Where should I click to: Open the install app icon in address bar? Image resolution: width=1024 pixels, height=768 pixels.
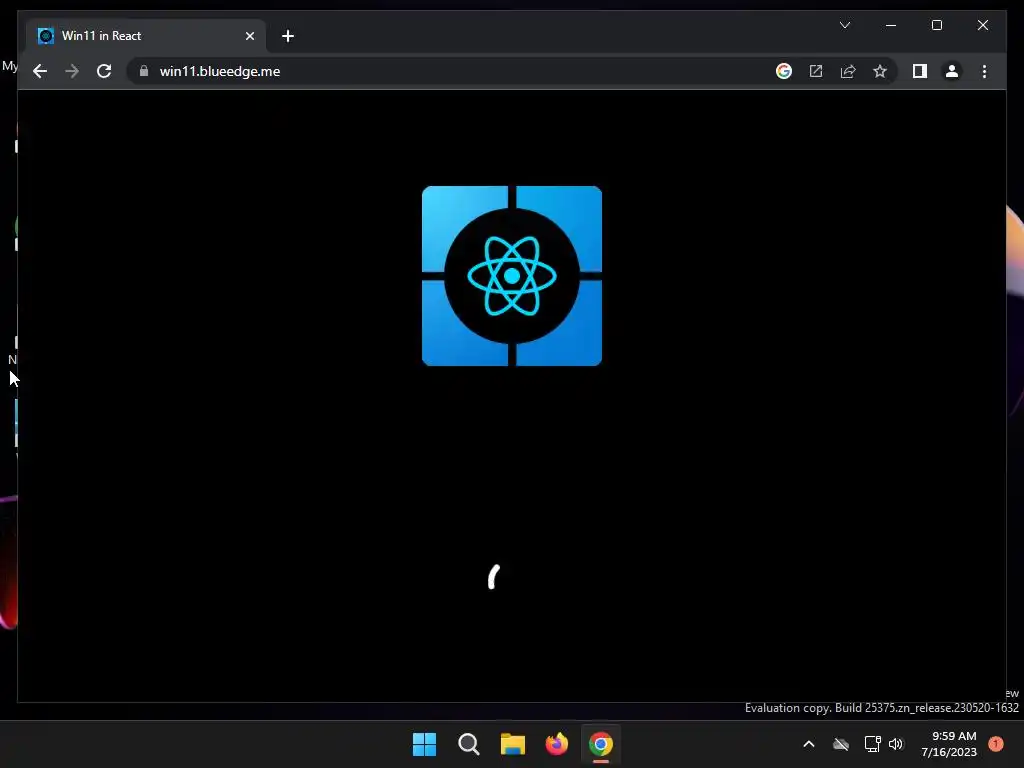tap(816, 71)
